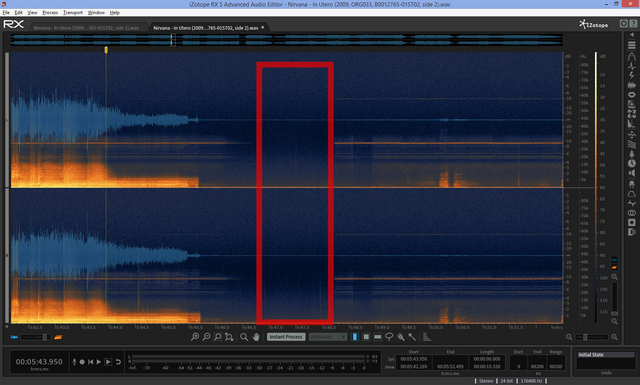Open the De-clip module in the right sidebar
640x385 pixels.
(631, 56)
